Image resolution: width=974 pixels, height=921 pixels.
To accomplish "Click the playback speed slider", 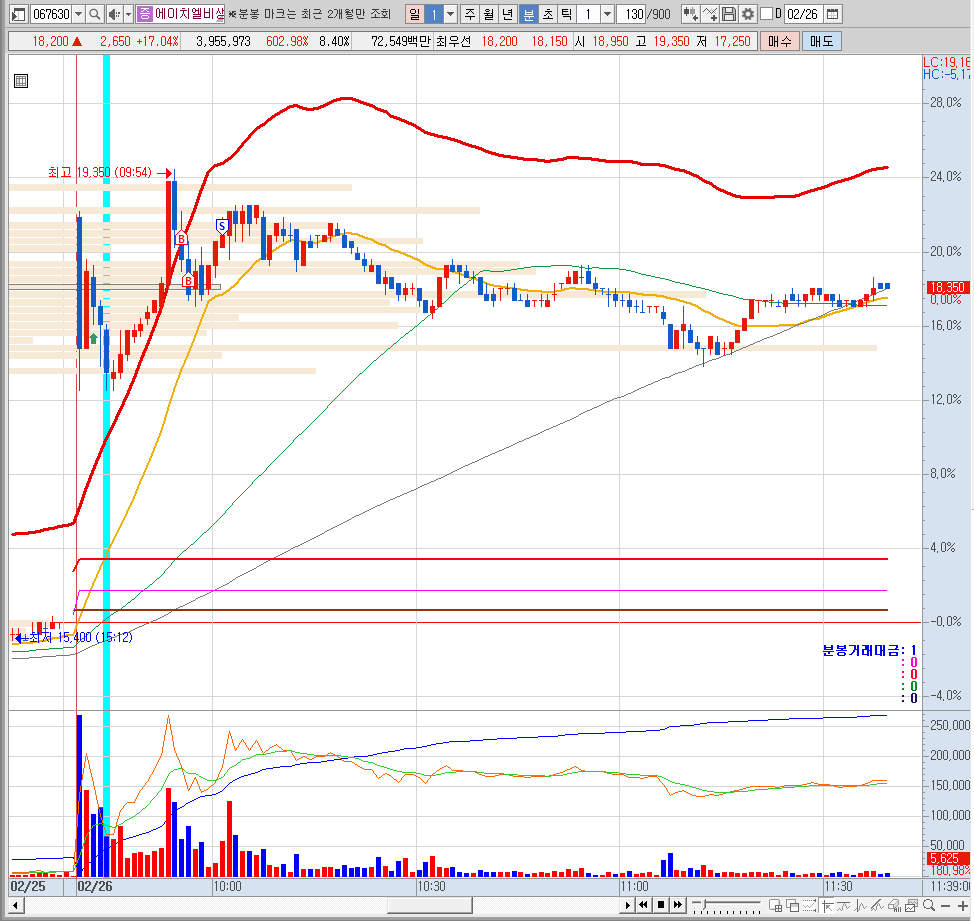I will click(726, 905).
